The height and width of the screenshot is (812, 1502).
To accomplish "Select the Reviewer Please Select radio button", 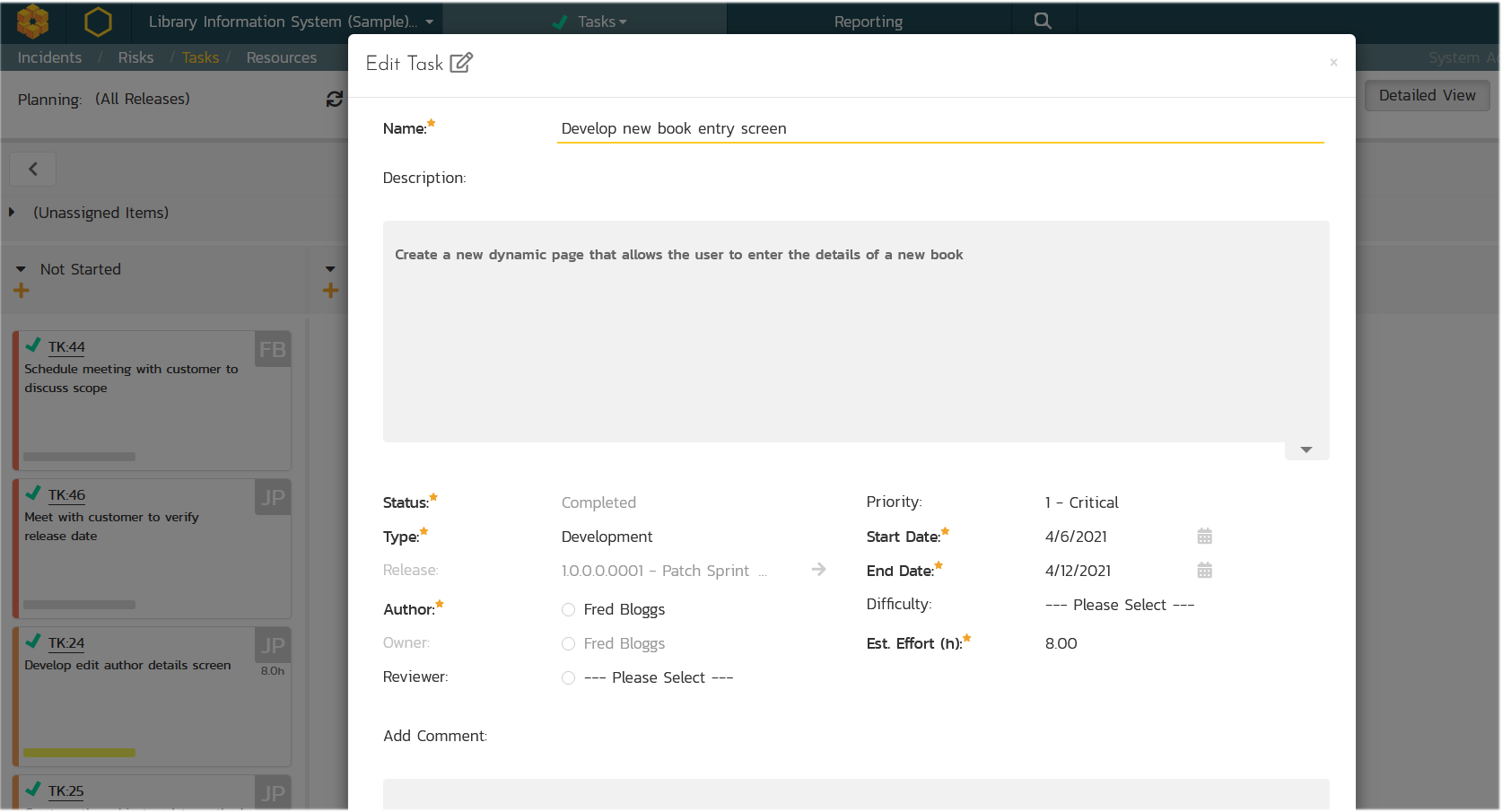I will [568, 678].
